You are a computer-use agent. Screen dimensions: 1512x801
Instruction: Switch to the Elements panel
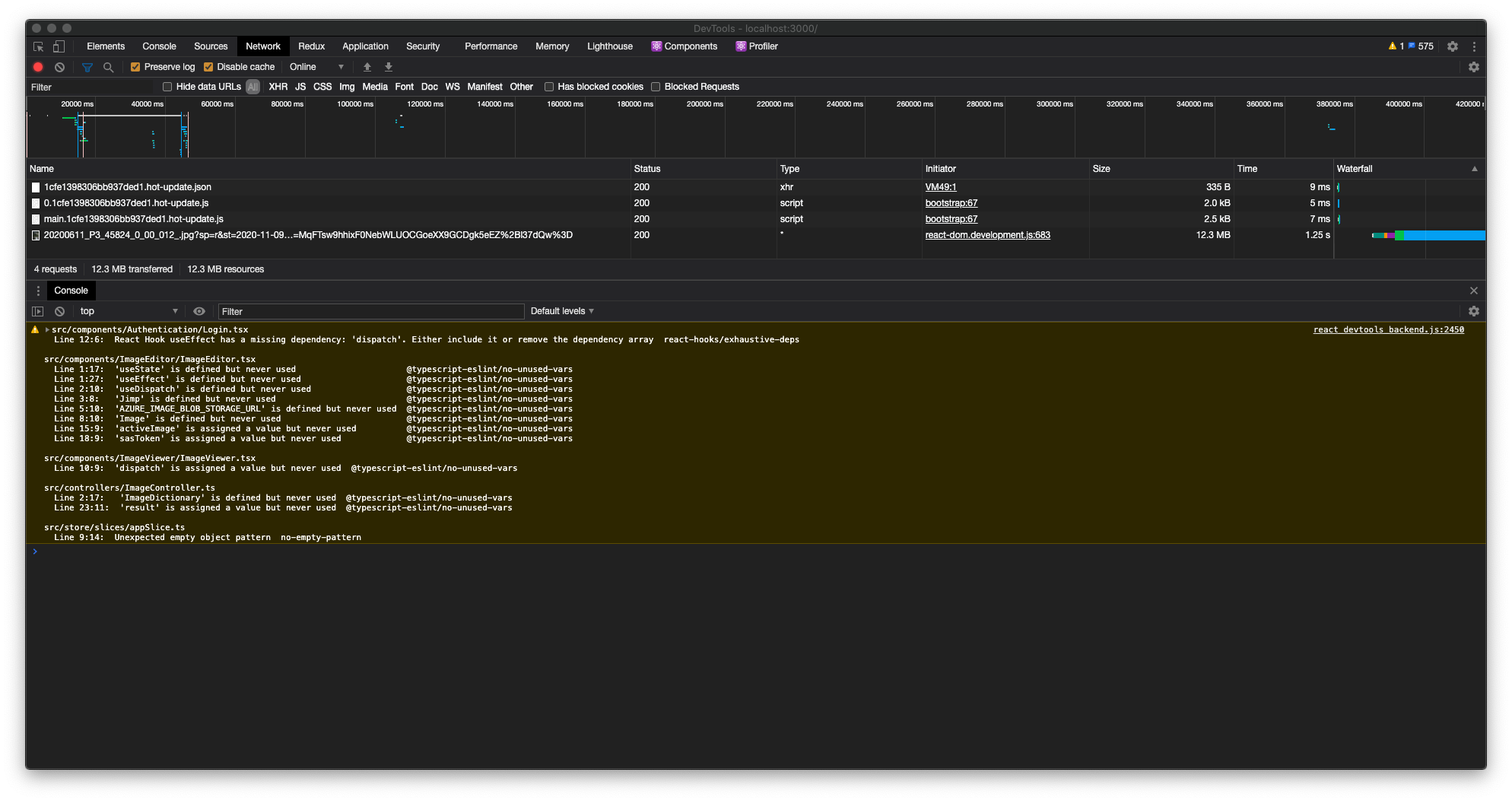[106, 46]
